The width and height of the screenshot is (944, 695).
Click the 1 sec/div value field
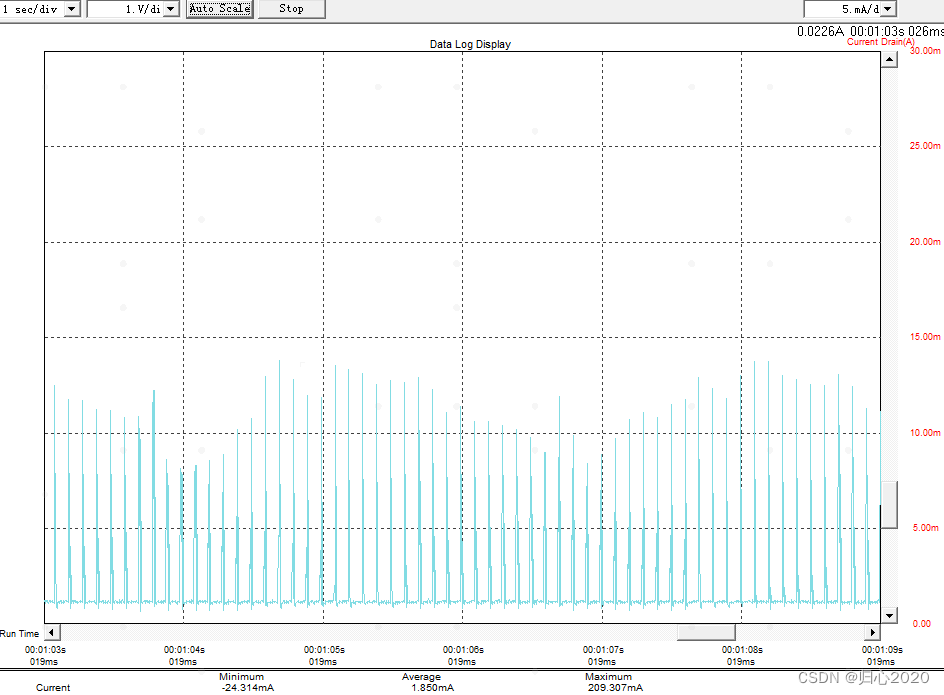(x=31, y=9)
